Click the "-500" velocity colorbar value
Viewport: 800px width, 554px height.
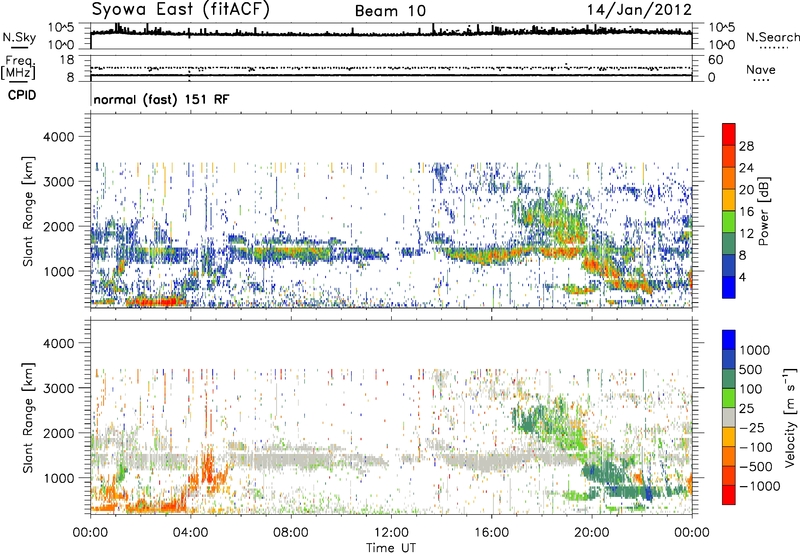(x=756, y=467)
